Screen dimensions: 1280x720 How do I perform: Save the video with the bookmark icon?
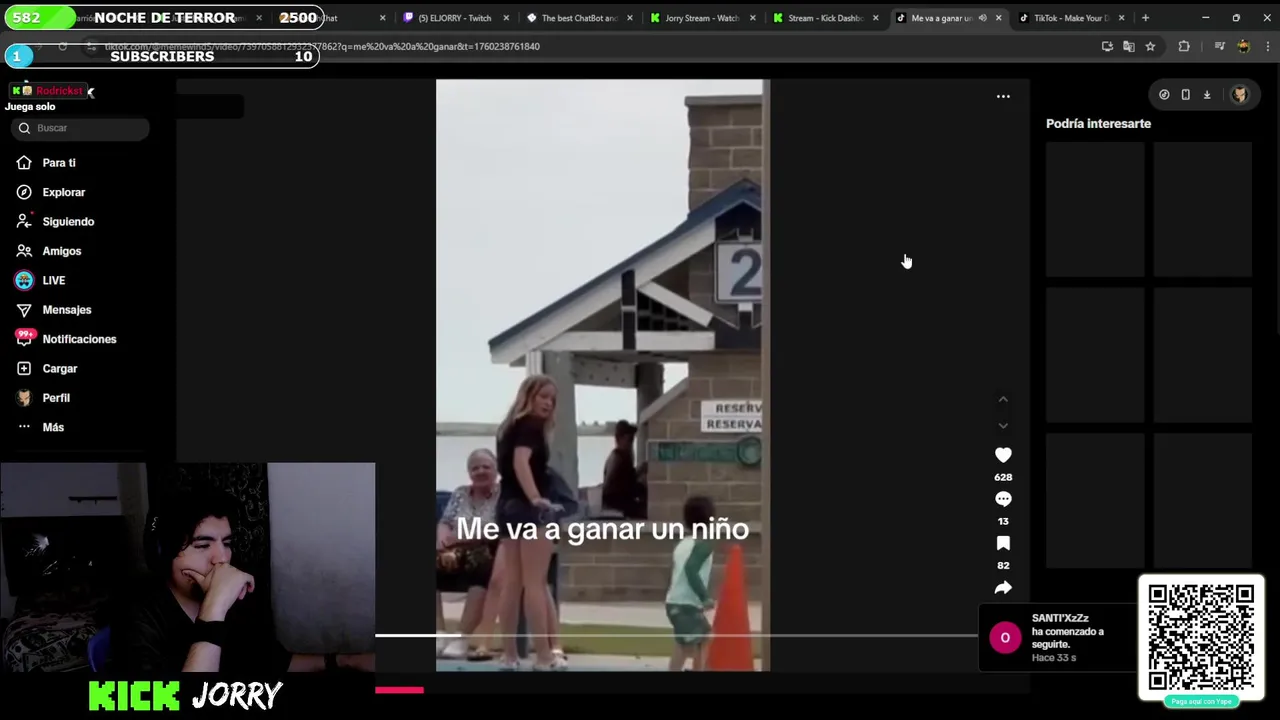(1003, 543)
